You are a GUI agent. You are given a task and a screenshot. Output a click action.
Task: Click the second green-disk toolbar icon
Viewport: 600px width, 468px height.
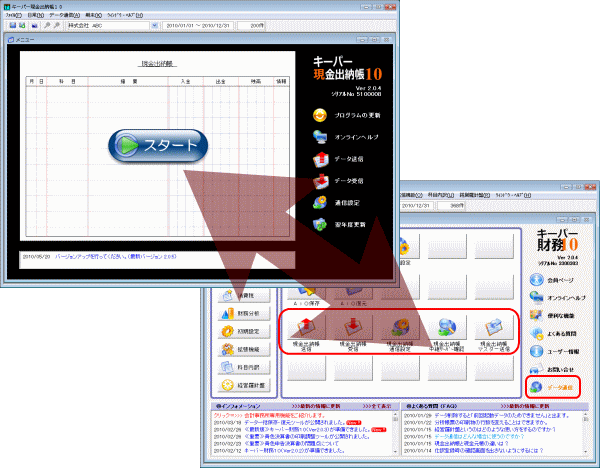22,25
